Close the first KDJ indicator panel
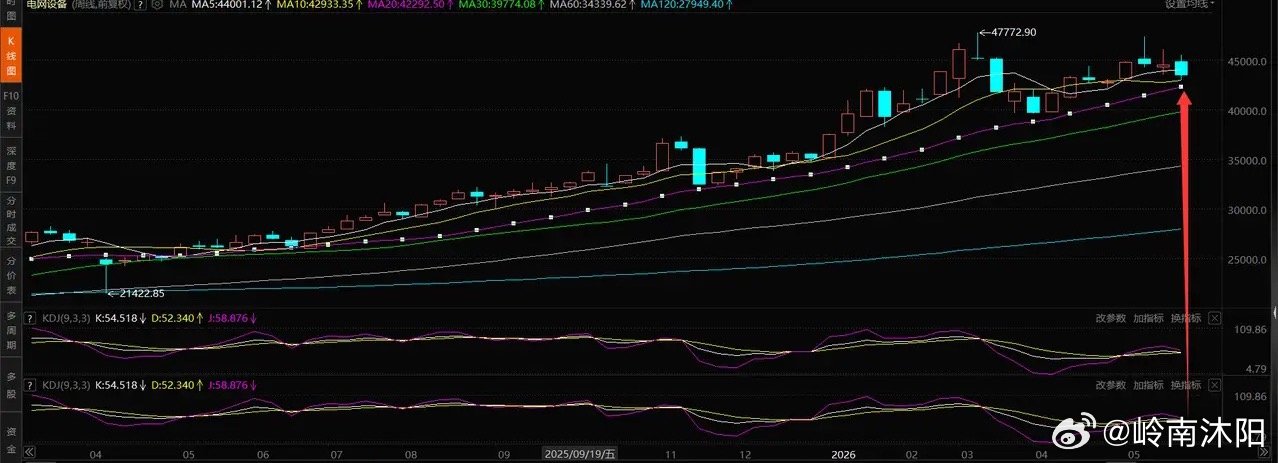This screenshot has width=1278, height=463. point(1214,318)
